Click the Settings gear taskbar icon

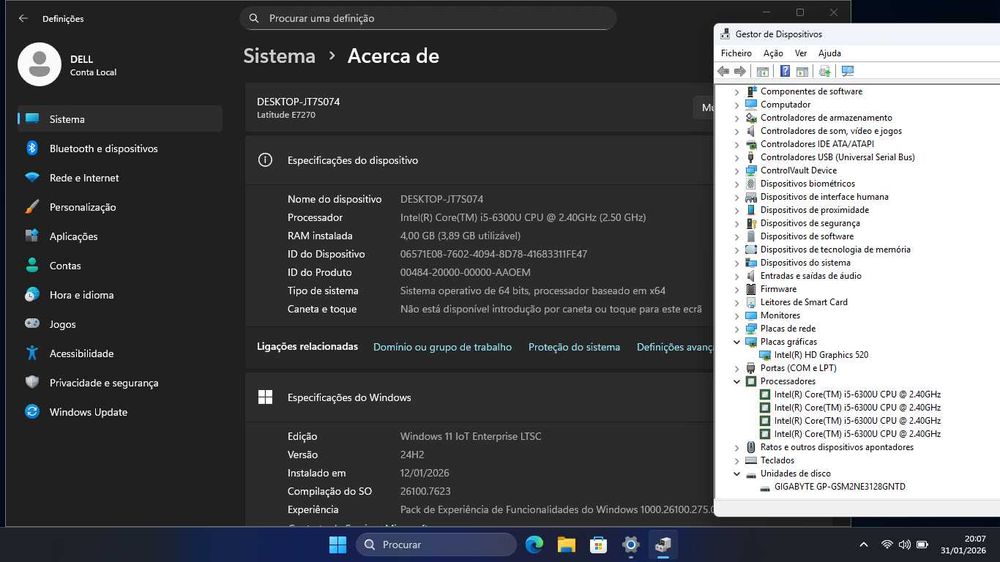[x=631, y=545]
